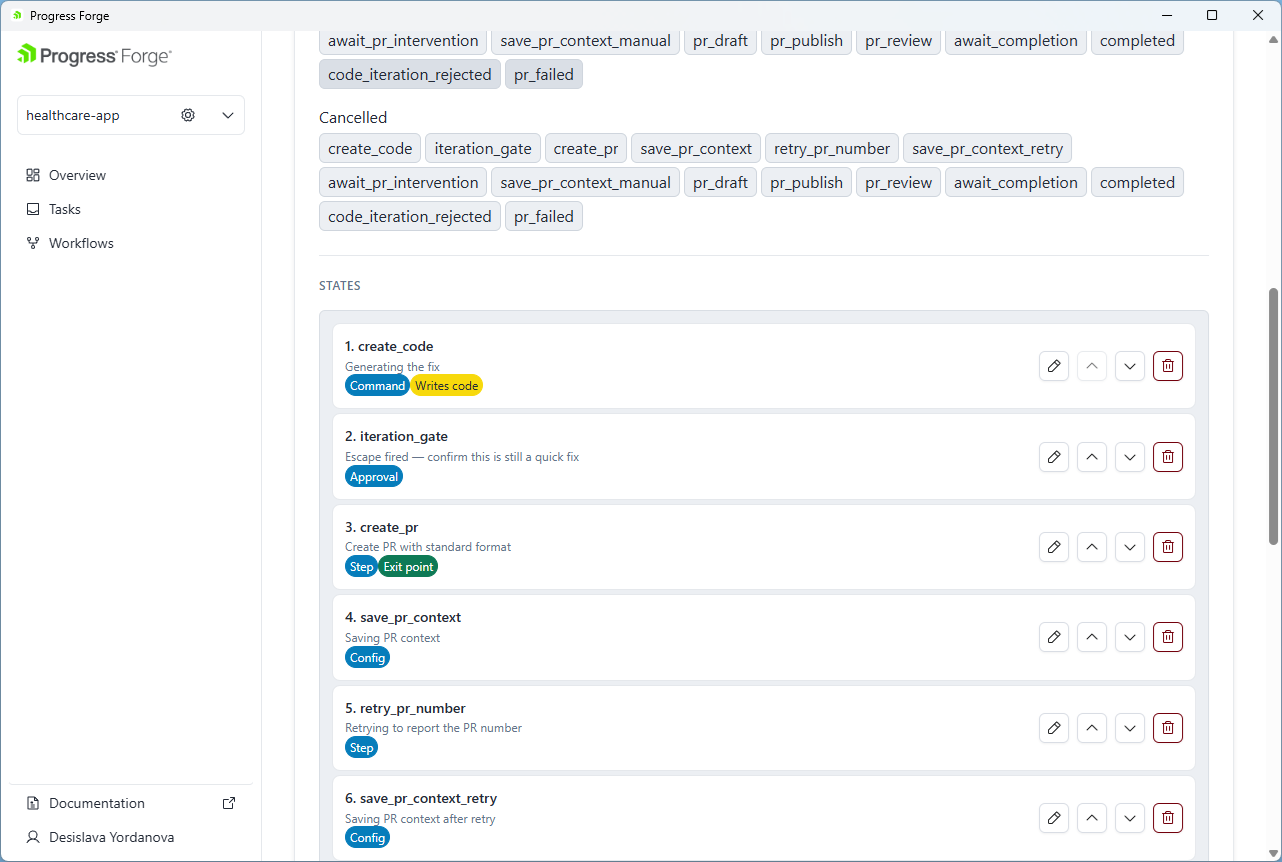Click the Progress Forge logo

click(x=94, y=56)
